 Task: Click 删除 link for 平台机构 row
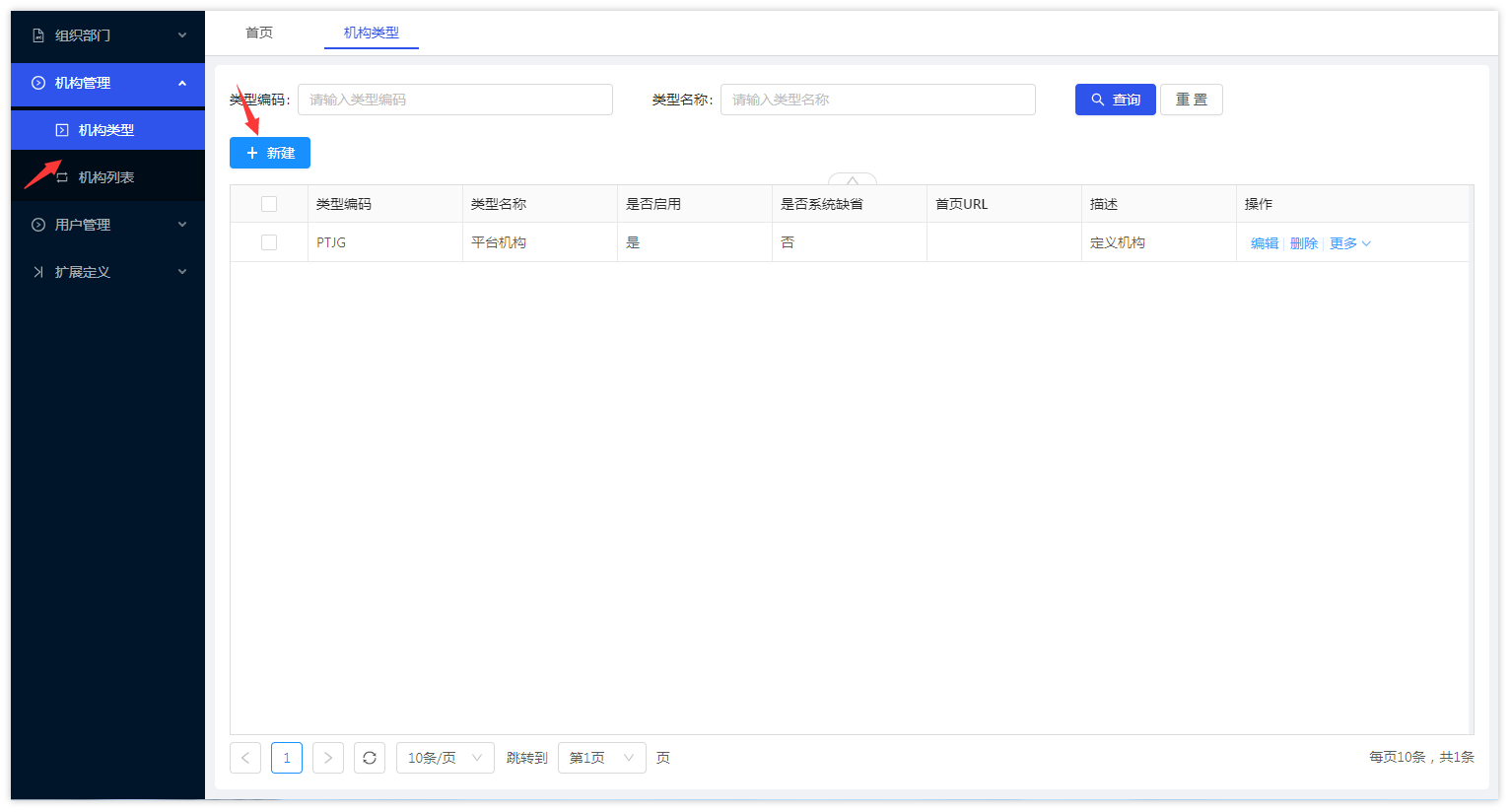[1304, 243]
